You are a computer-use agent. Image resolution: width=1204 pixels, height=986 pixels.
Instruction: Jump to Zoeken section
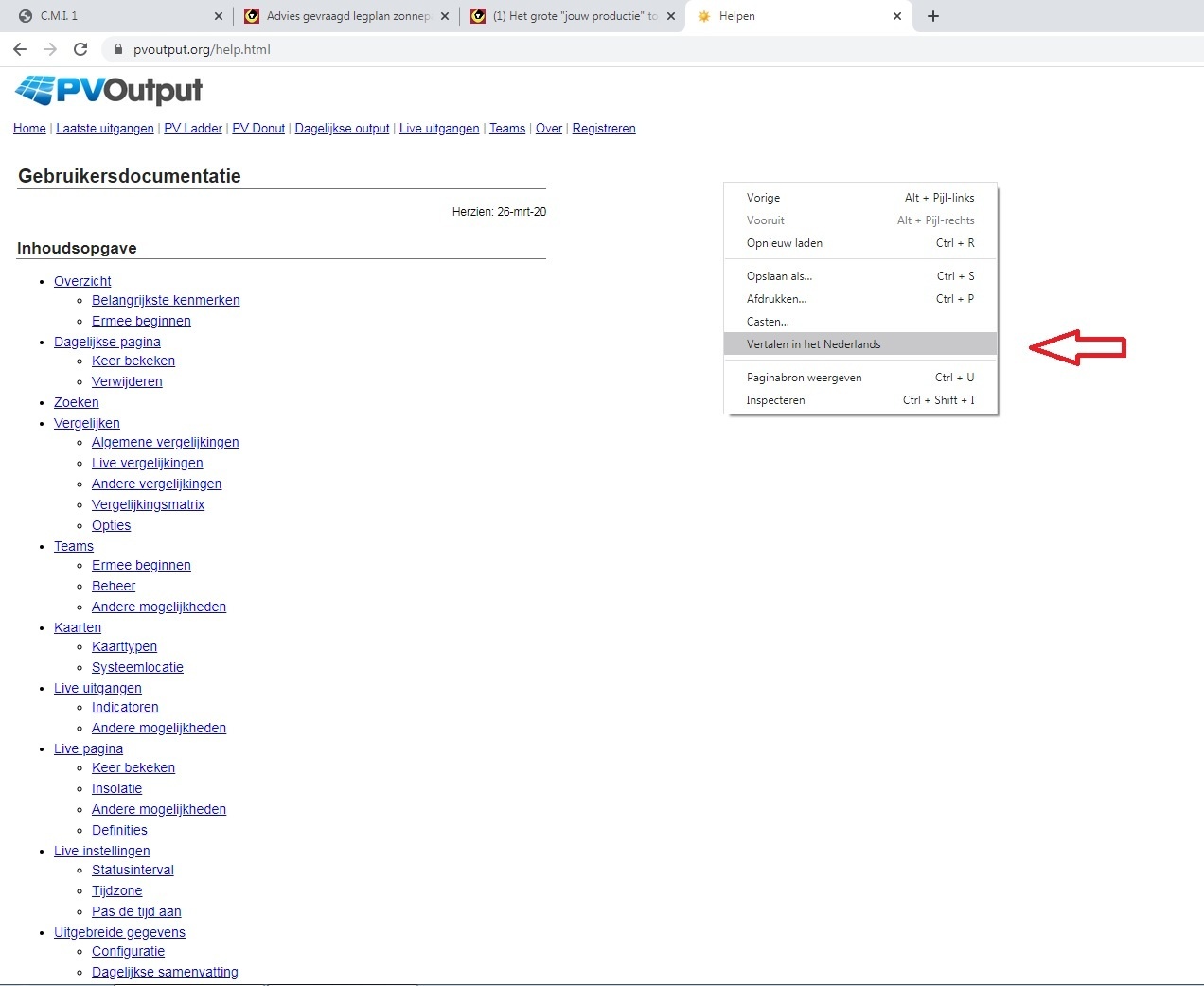76,402
